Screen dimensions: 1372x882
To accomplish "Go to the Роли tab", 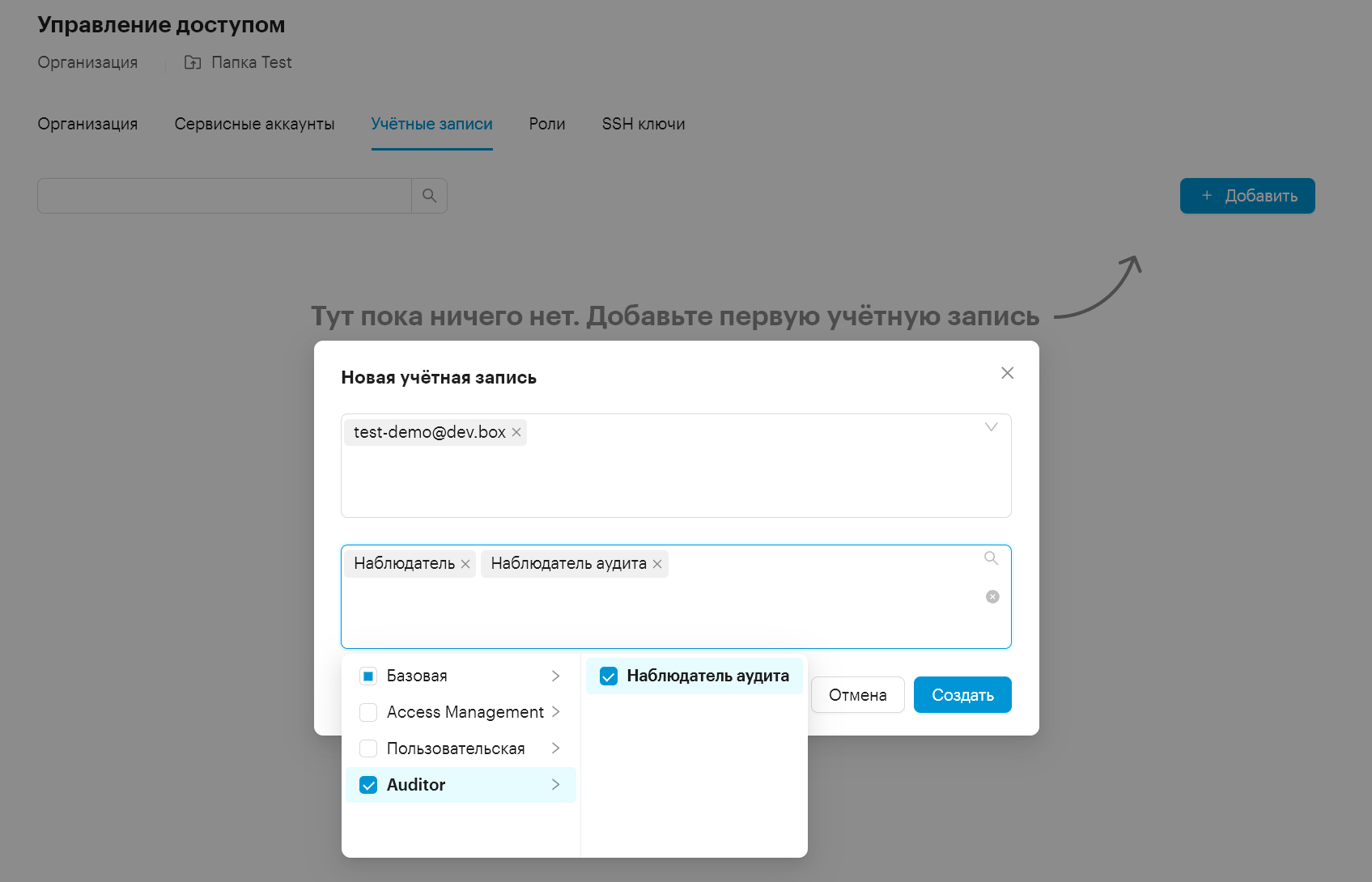I will pos(547,124).
